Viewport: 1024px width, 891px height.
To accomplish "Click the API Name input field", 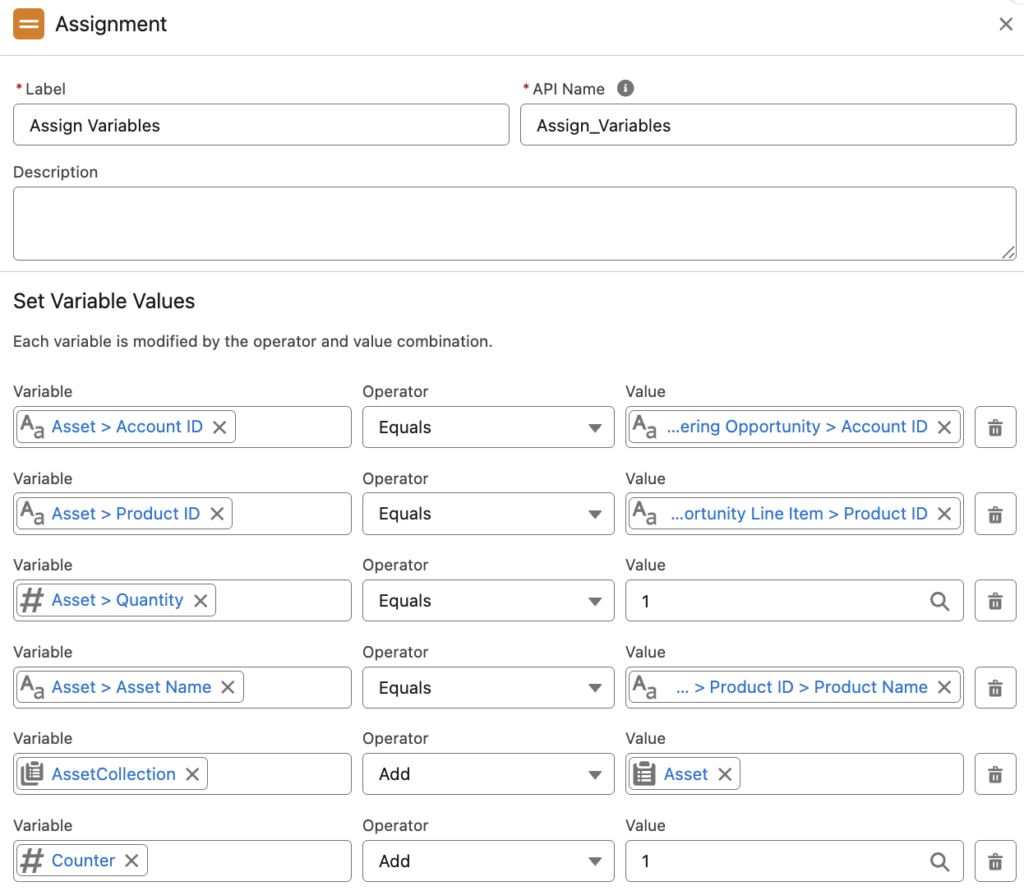I will coord(767,125).
